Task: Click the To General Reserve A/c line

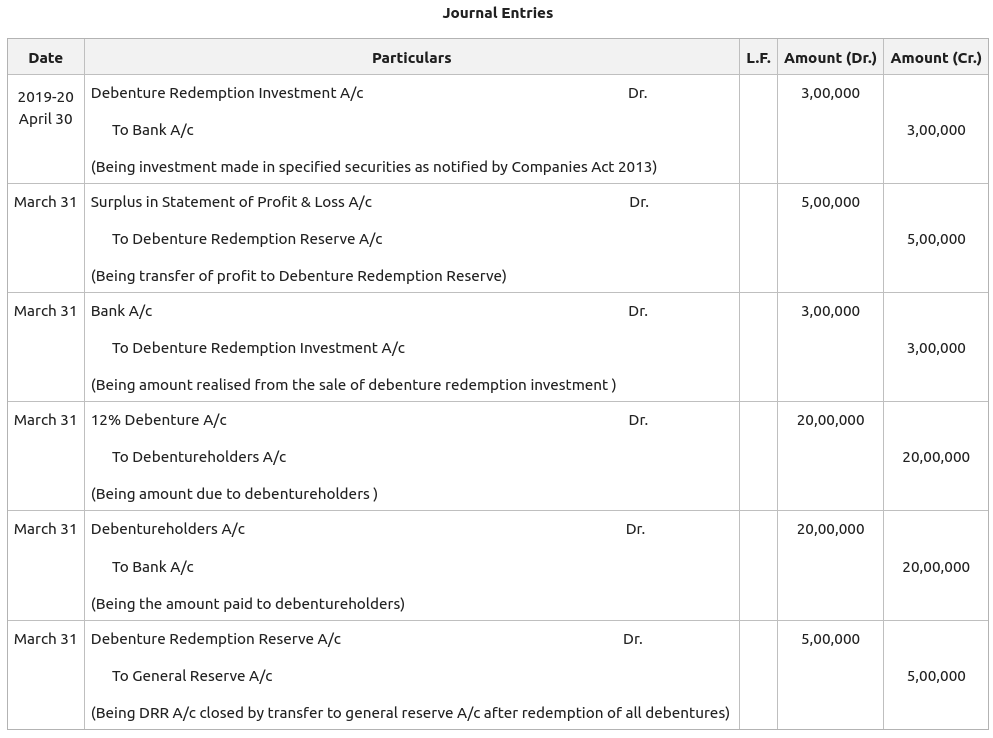Action: point(192,676)
